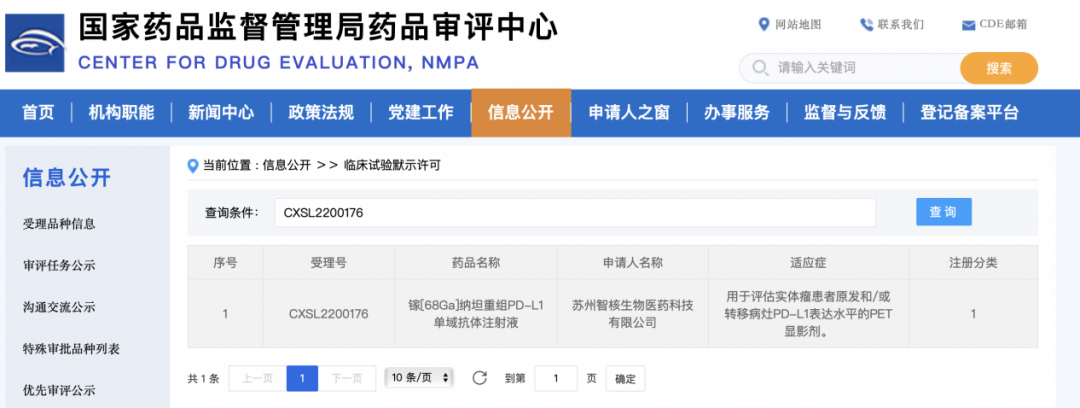
Task: Click the 确定 button
Action: 625,378
